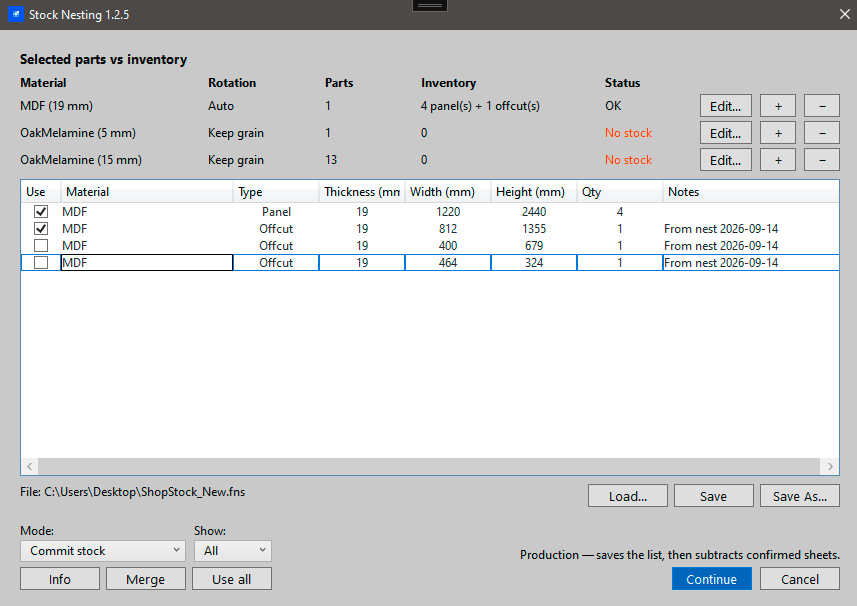Click the Merge button
This screenshot has width=857, height=606.
146,579
